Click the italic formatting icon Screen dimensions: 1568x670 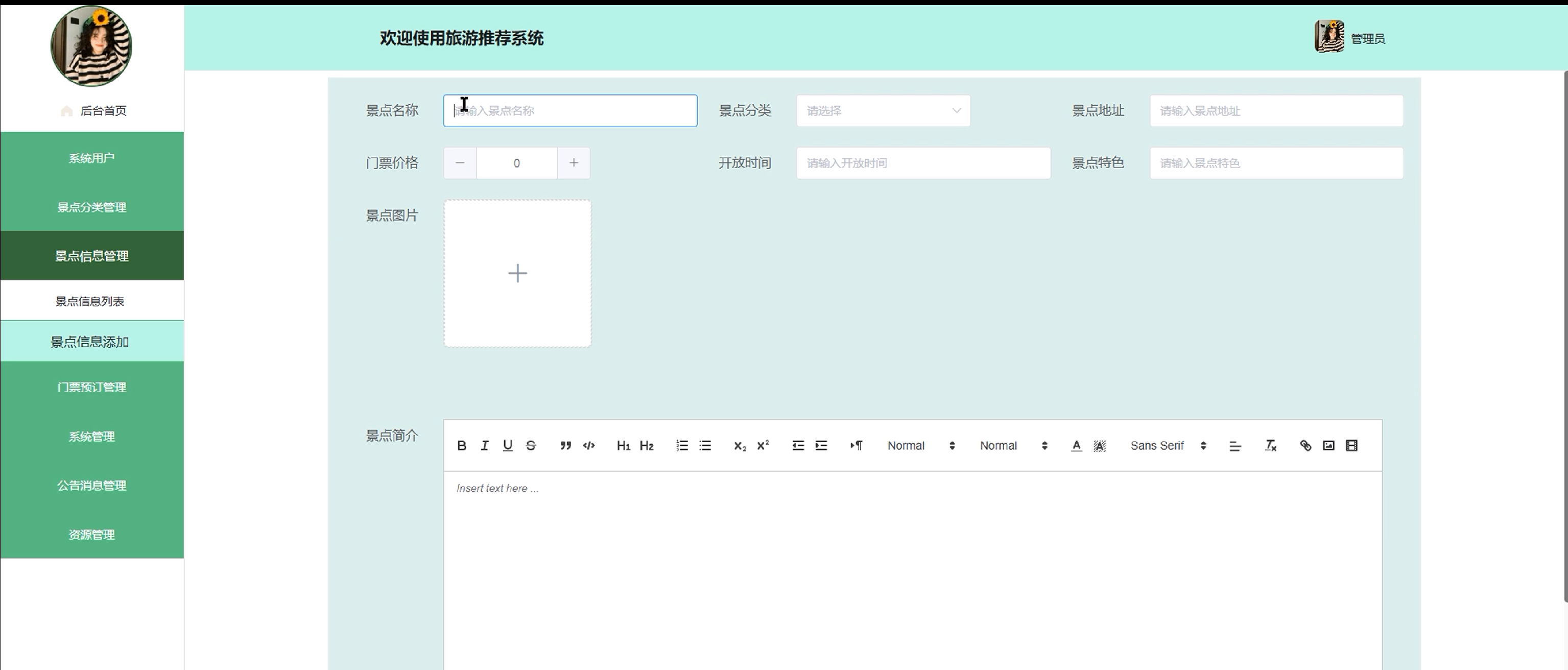(485, 445)
